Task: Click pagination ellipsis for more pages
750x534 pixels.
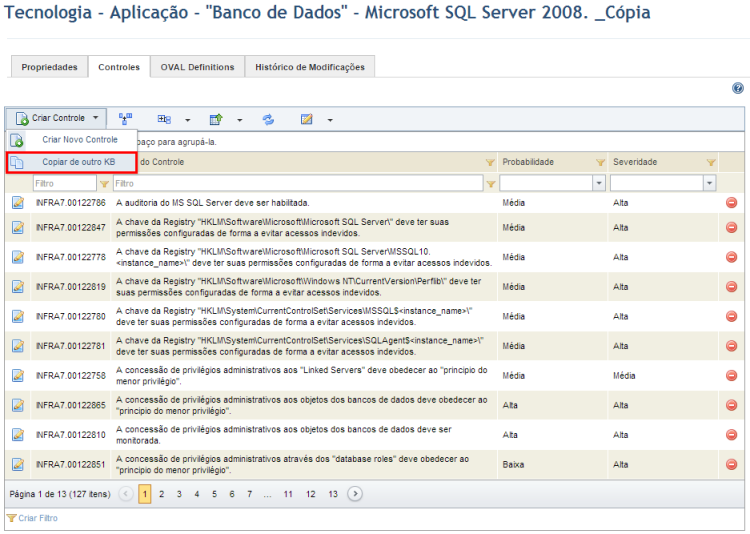Action: pos(267,495)
